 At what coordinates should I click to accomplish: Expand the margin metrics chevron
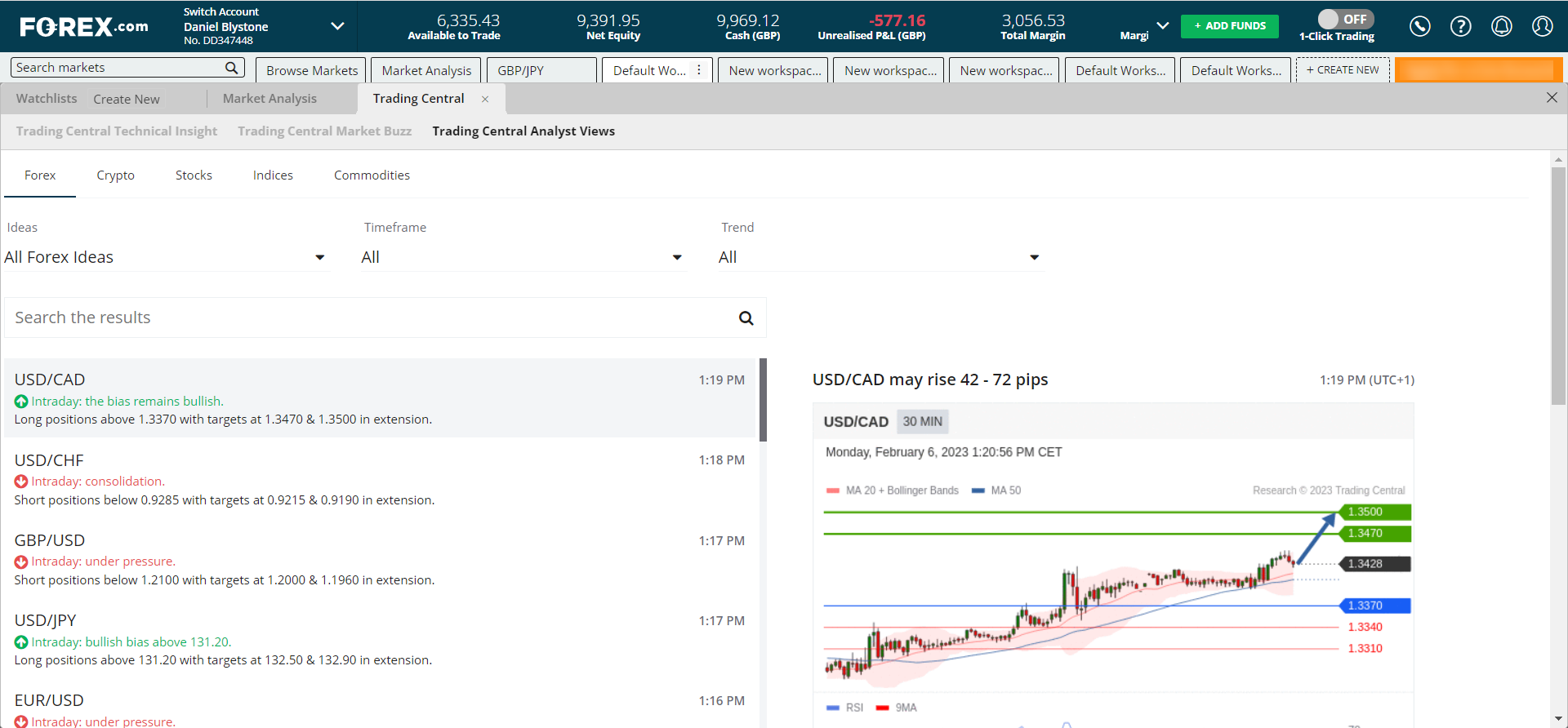coord(1163,26)
